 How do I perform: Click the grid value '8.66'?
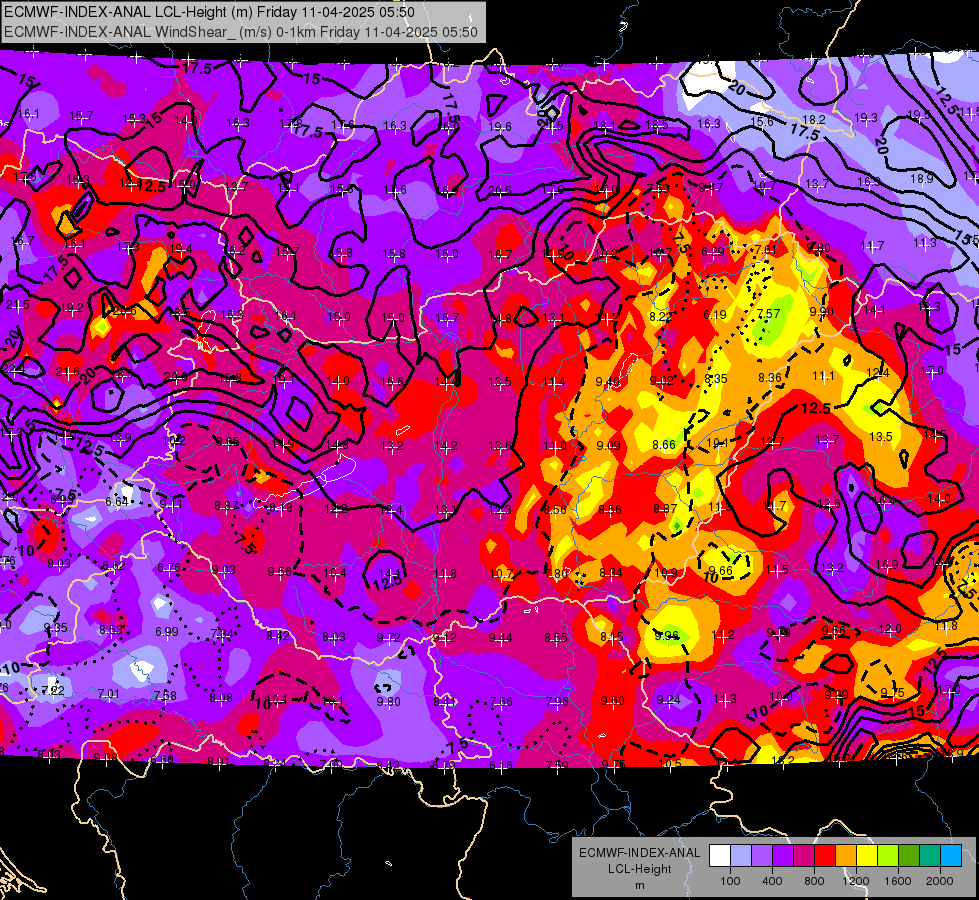pos(664,445)
